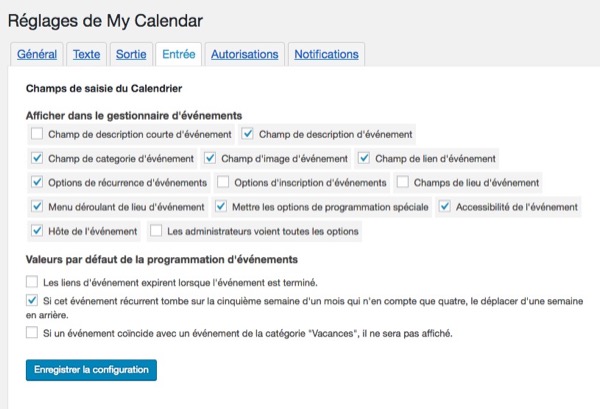The image size is (600, 409).
Task: Uncheck Champ de description d'événement
Action: point(248,134)
